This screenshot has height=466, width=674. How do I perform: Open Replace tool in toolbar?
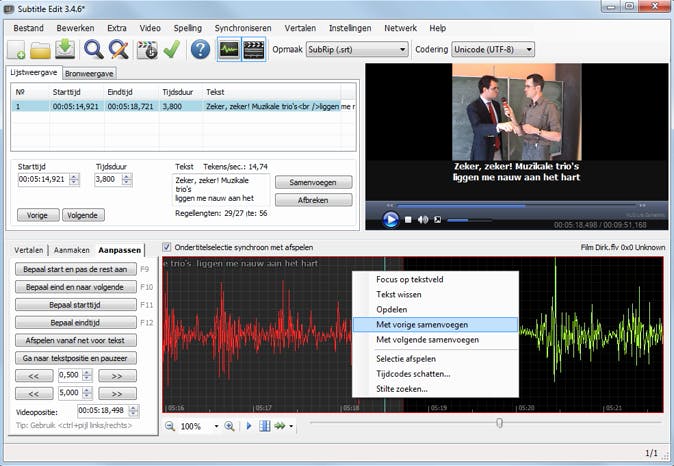[119, 49]
